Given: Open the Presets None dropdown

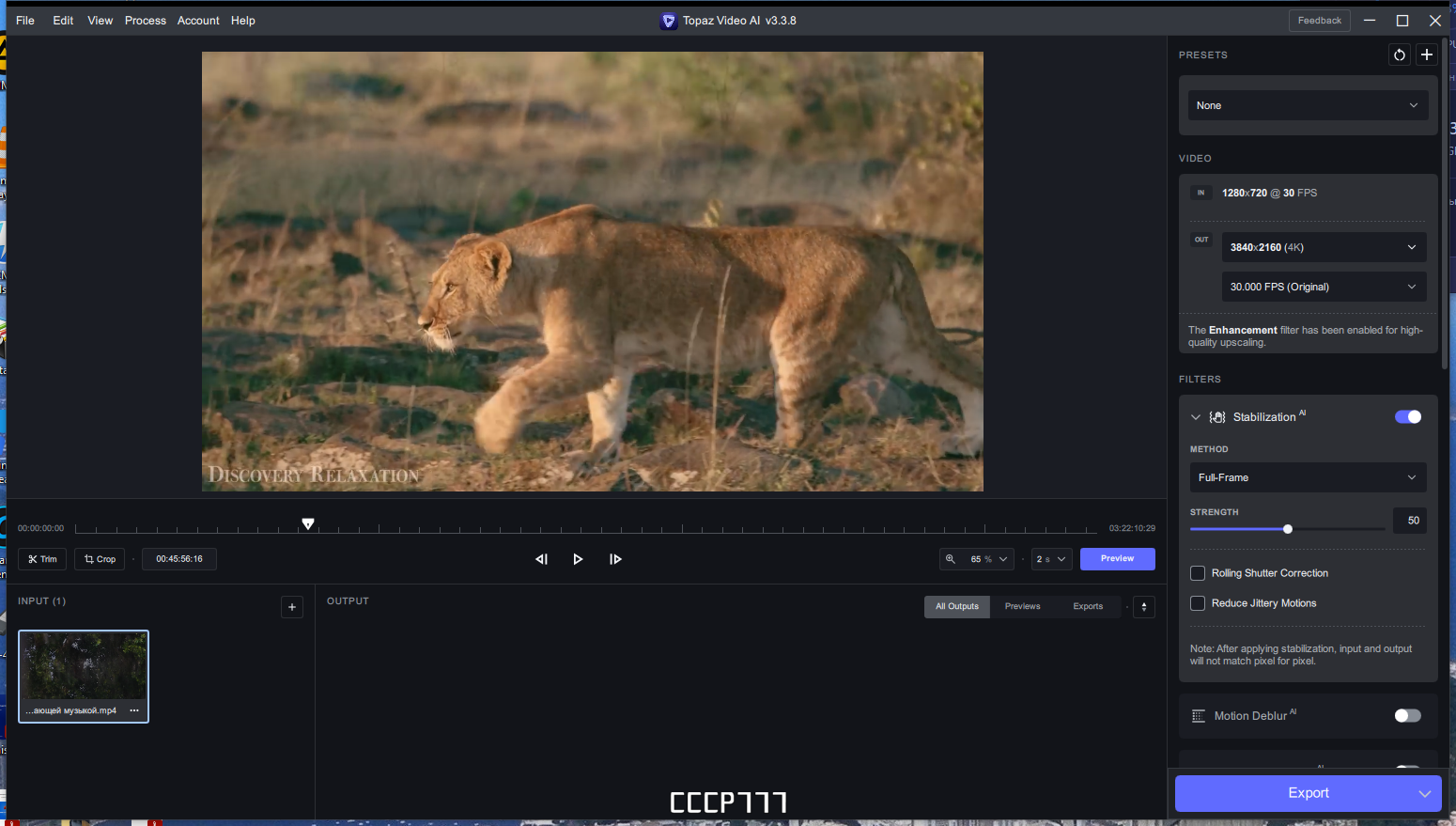Looking at the screenshot, I should (1308, 105).
